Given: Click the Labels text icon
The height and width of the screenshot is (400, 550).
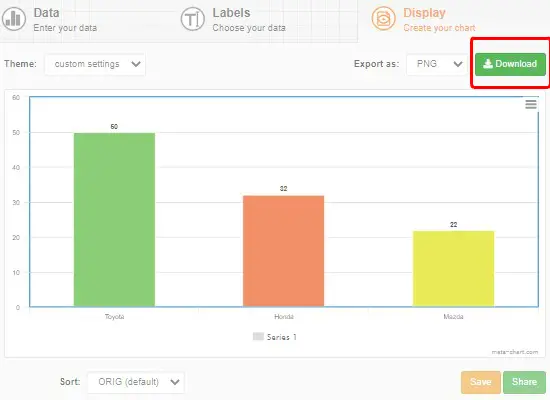Looking at the screenshot, I should click(x=193, y=19).
